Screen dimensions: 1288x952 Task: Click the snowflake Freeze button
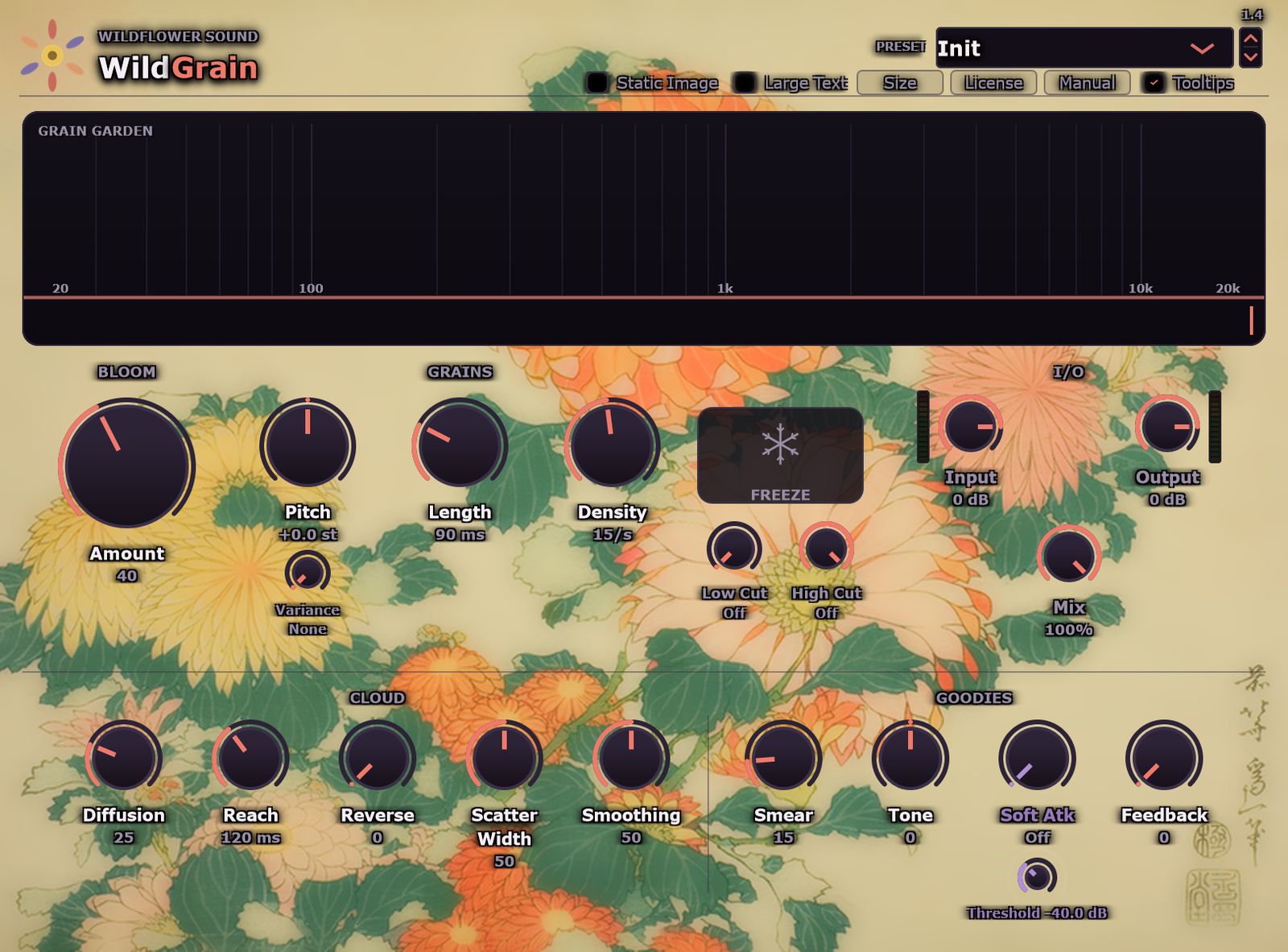(780, 455)
